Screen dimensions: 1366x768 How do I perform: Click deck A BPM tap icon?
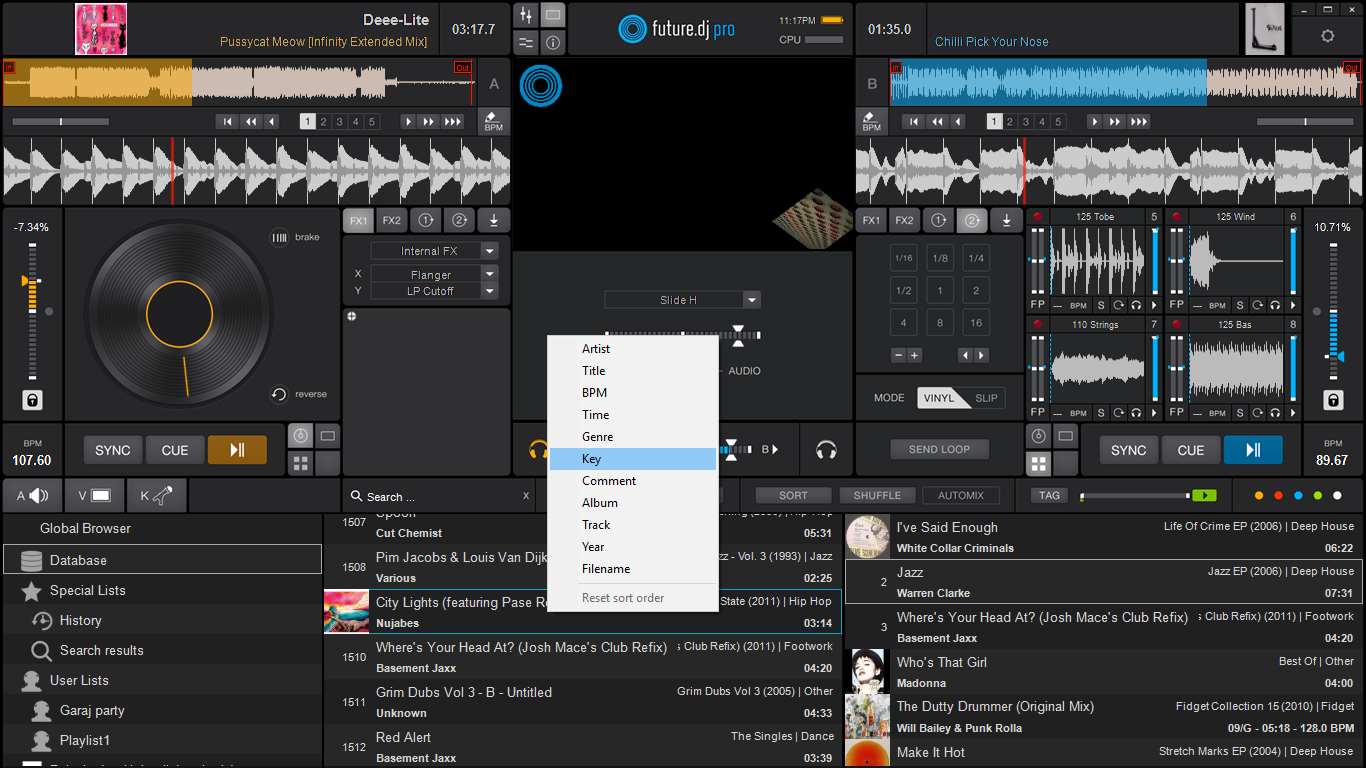click(x=494, y=122)
